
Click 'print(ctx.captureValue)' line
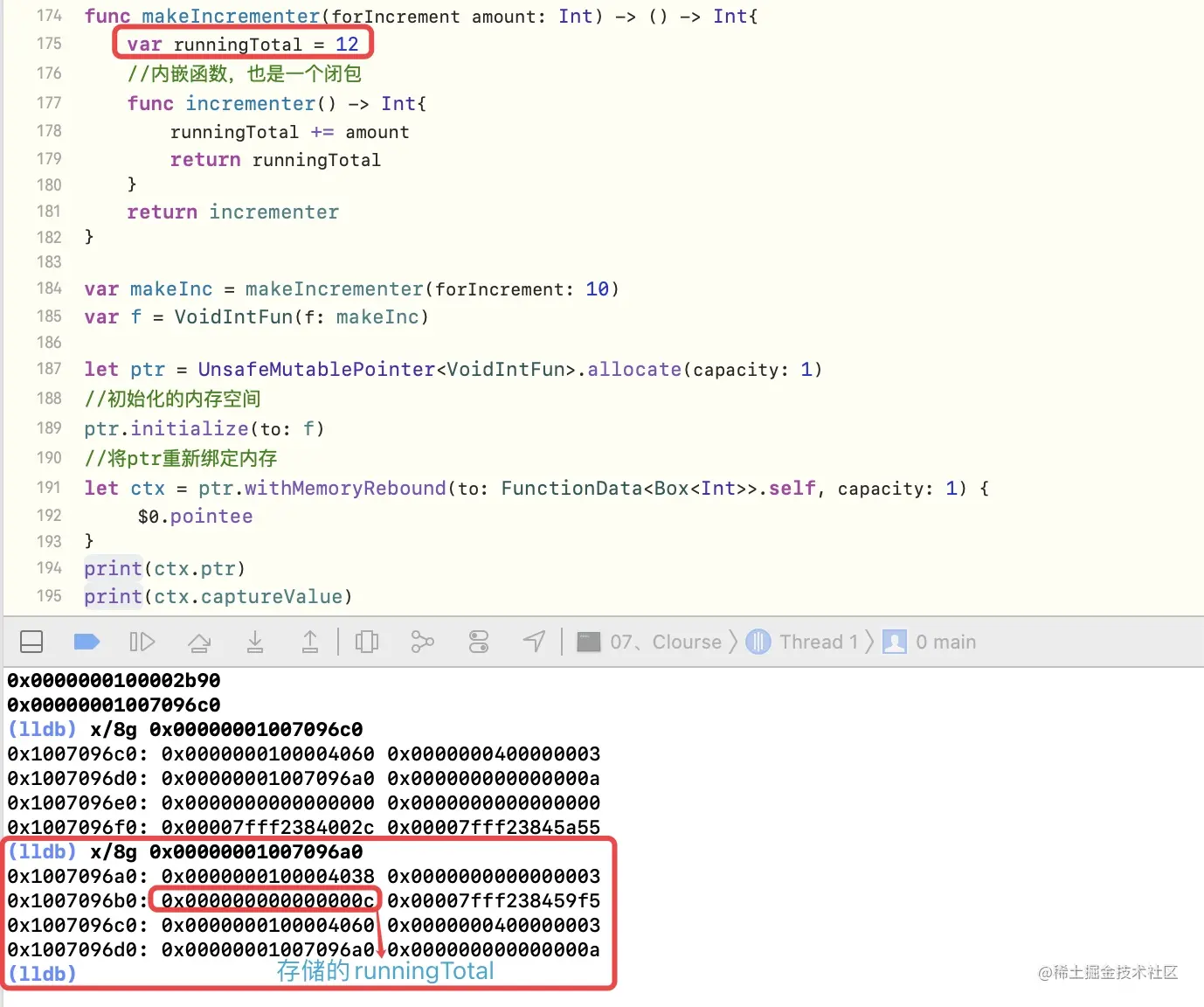tap(218, 597)
